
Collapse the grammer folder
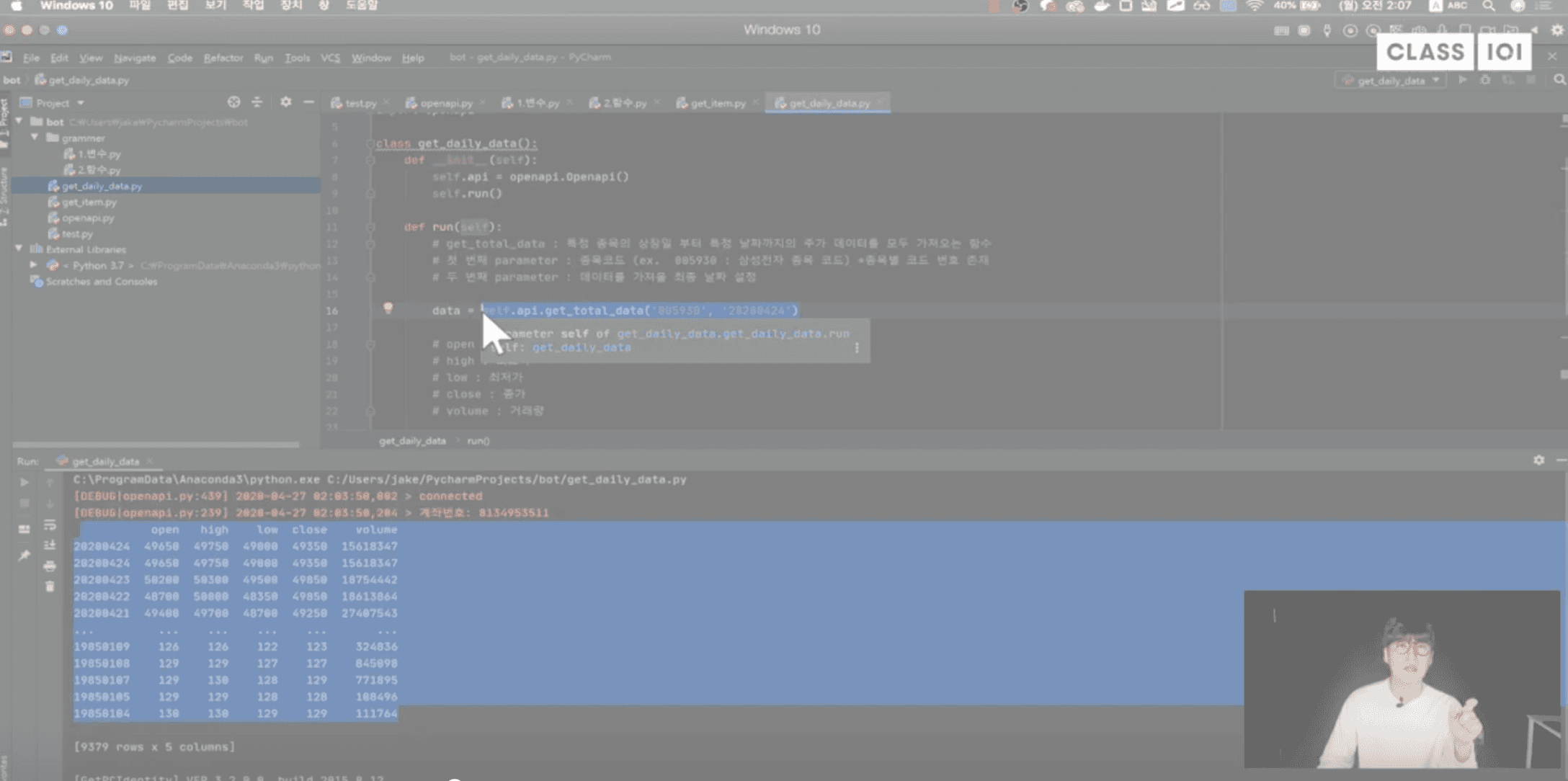pyautogui.click(x=35, y=137)
